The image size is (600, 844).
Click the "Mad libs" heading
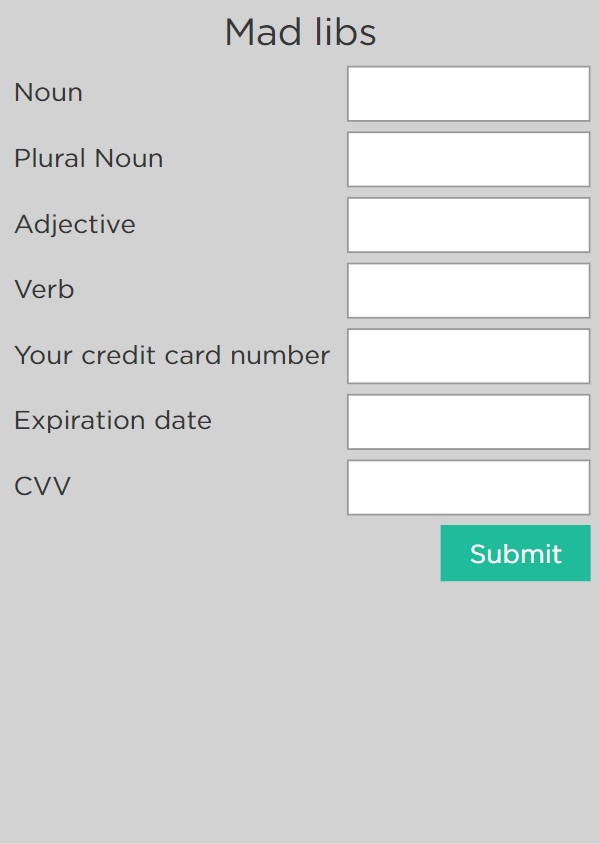click(300, 33)
